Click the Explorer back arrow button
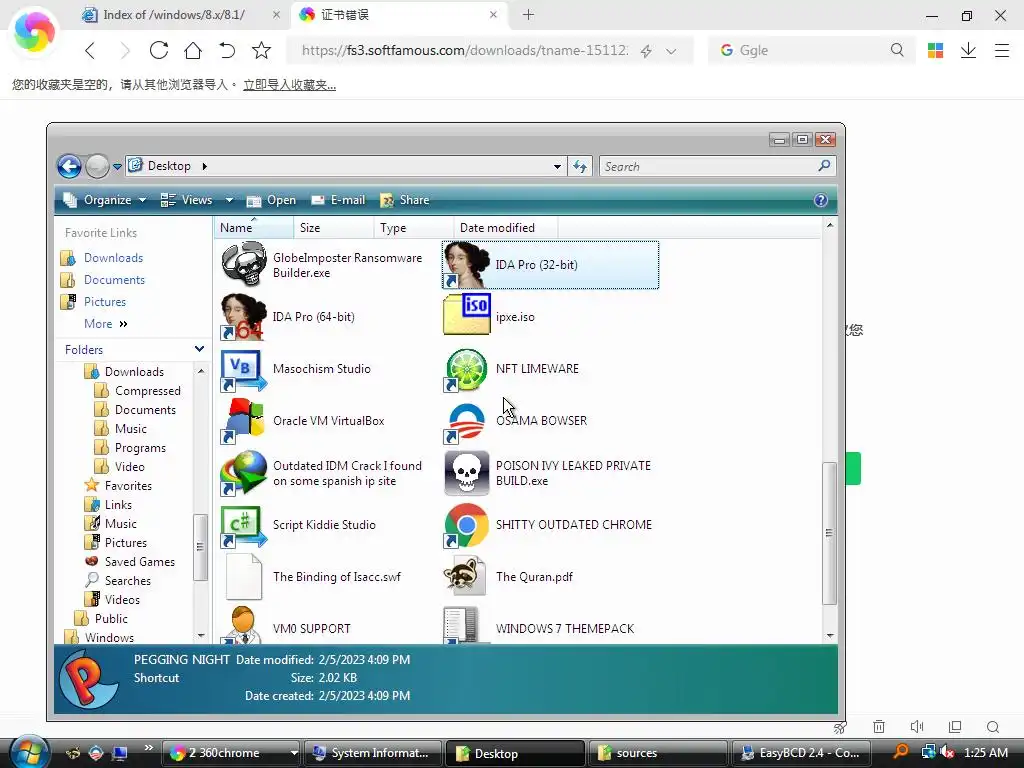1024x768 pixels. click(x=69, y=167)
